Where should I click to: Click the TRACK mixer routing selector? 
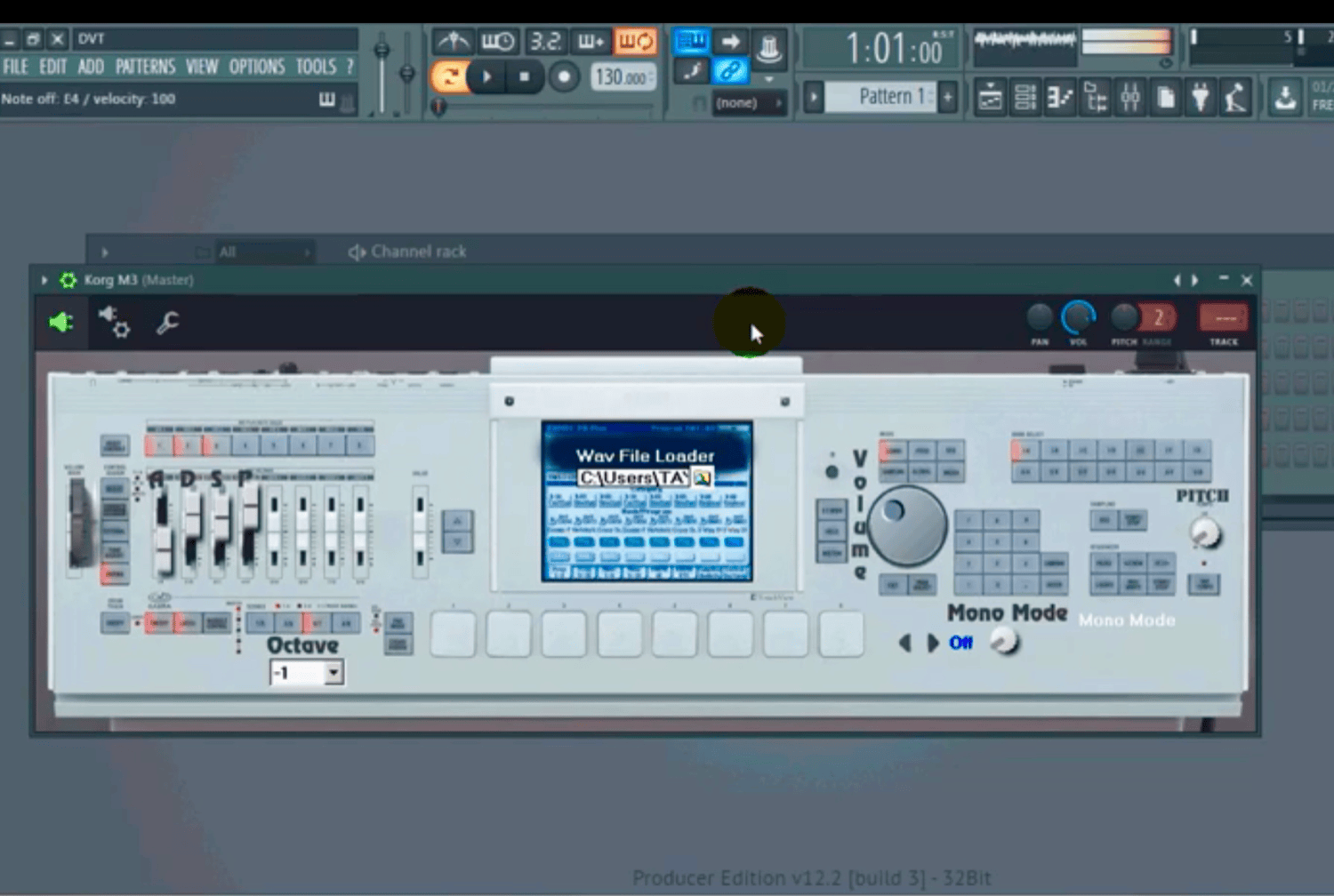[x=1224, y=318]
